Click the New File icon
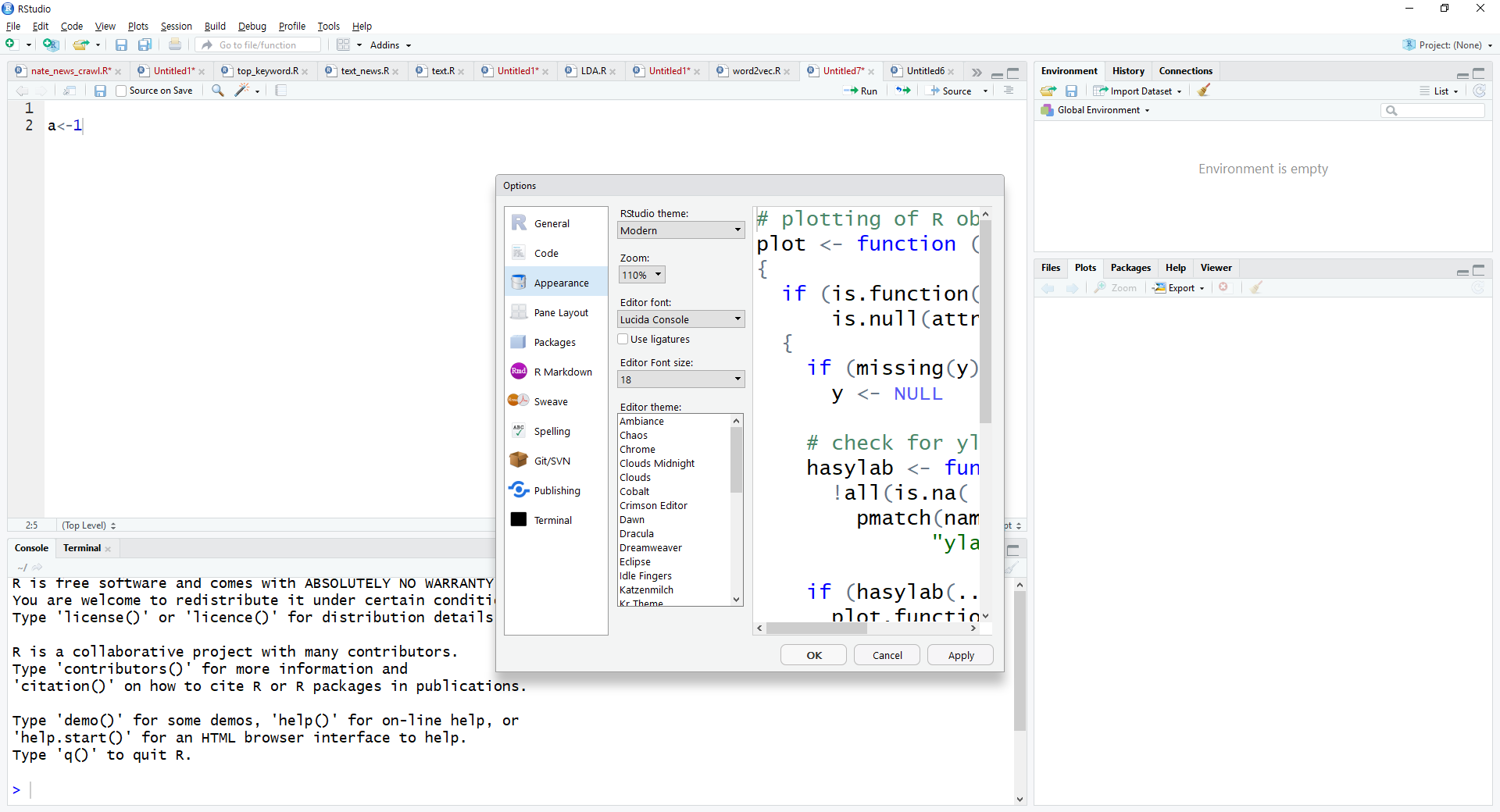 pos(11,45)
